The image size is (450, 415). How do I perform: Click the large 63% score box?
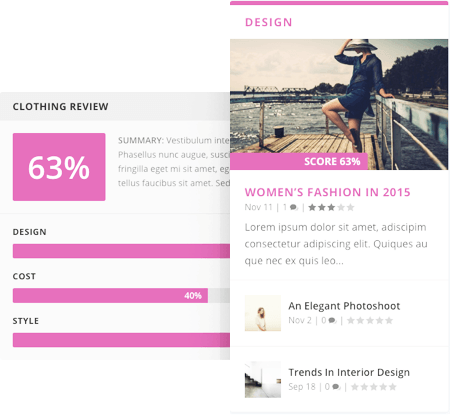point(59,167)
